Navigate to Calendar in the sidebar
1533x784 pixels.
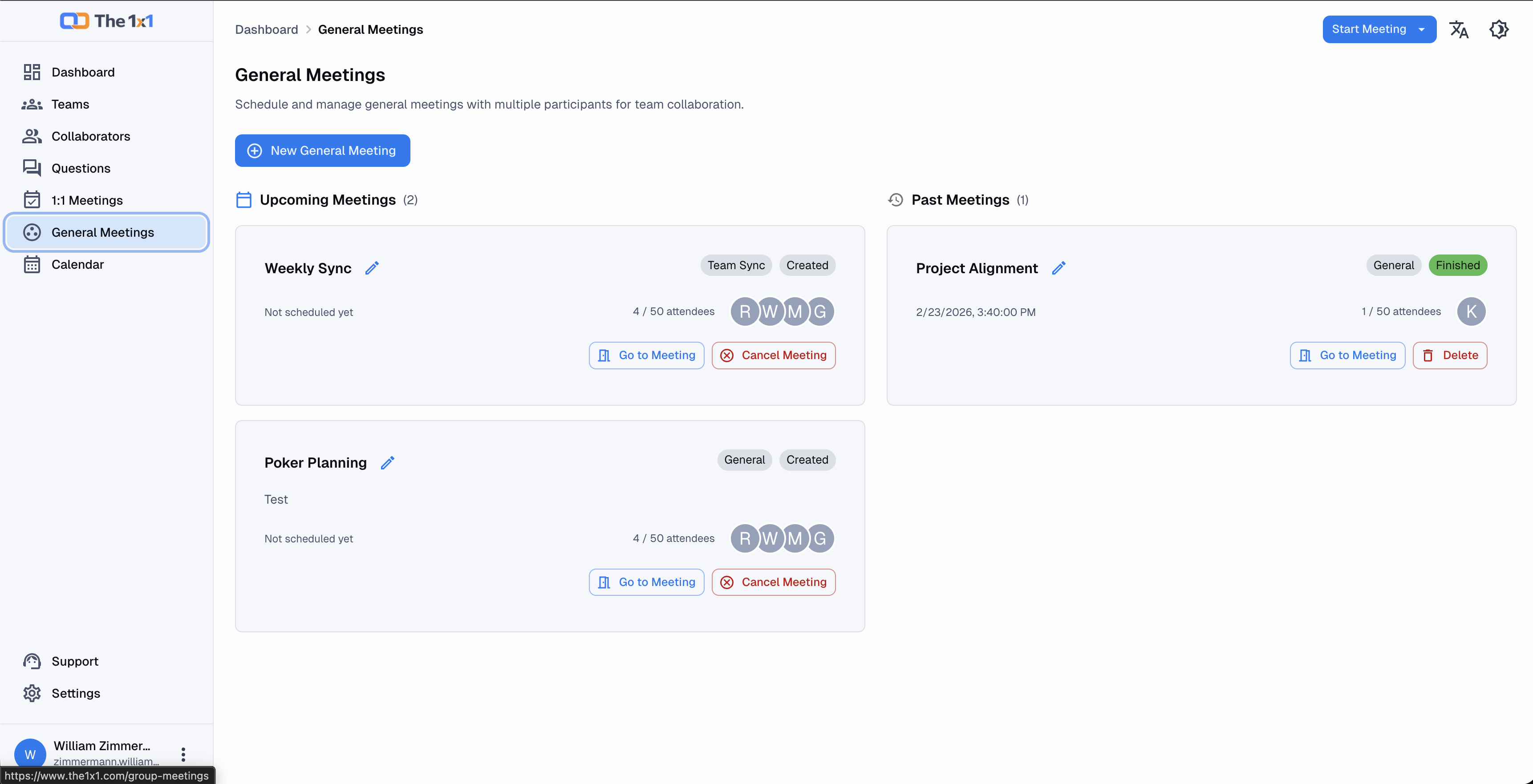coord(77,264)
